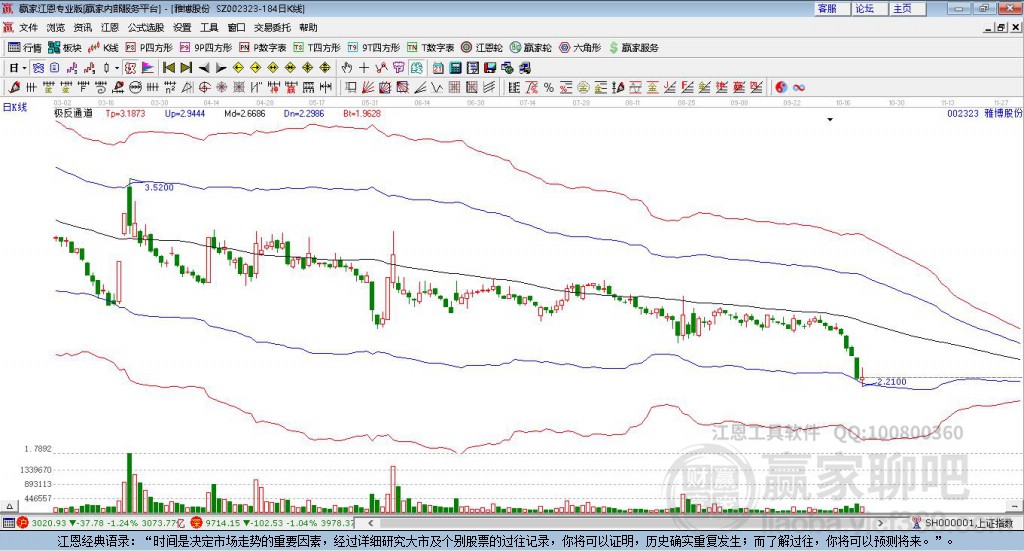This screenshot has width=1024, height=551.
Task: Open the 帮助 menu
Action: [x=308, y=27]
